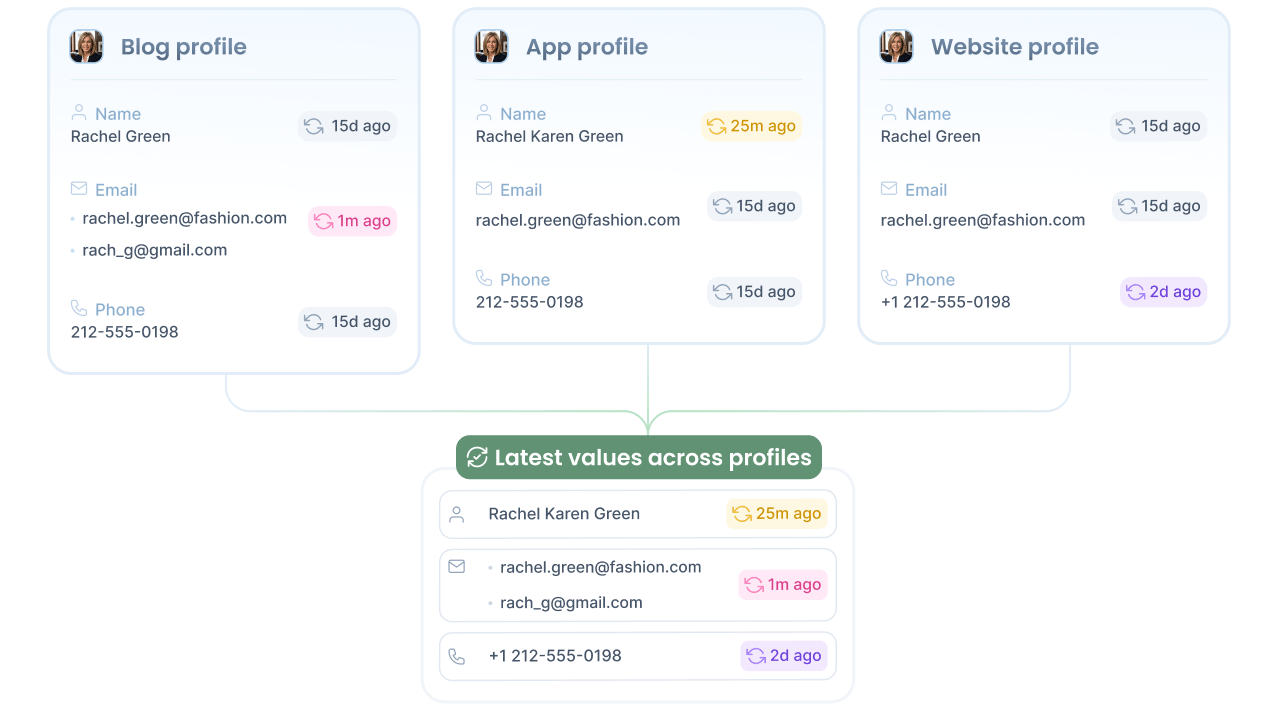Select rach_g@gmail.com in latest values
Image resolution: width=1276 pixels, height=712 pixels.
click(x=571, y=603)
